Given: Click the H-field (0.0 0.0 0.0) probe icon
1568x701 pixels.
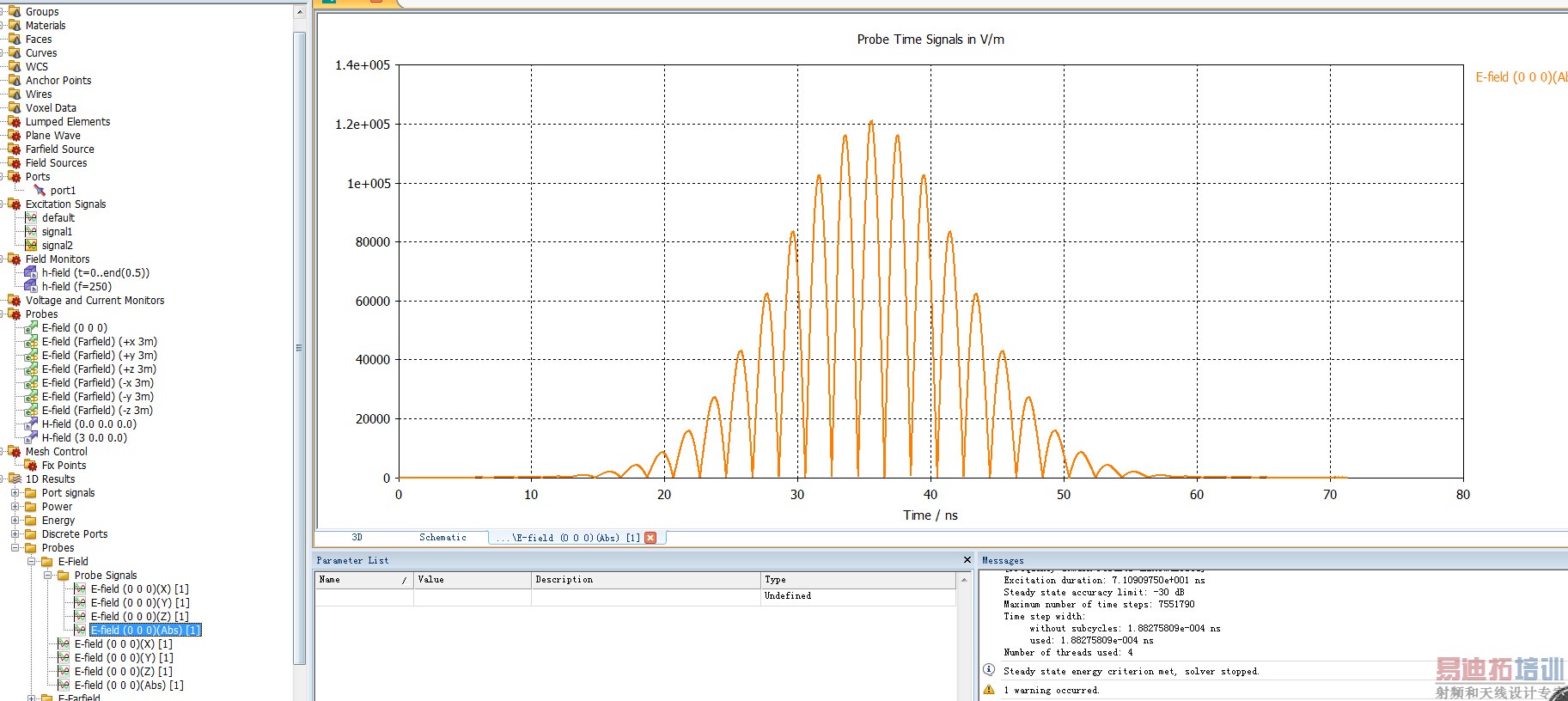Looking at the screenshot, I should click(31, 424).
